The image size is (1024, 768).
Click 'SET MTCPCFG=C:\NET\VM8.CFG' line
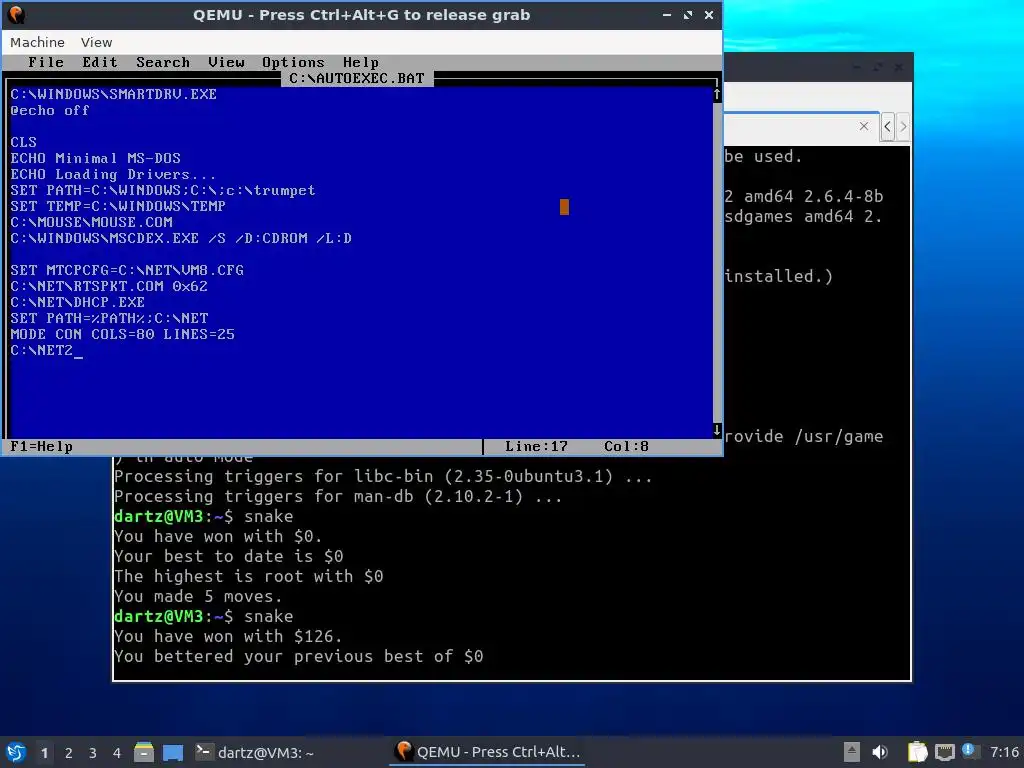click(127, 270)
